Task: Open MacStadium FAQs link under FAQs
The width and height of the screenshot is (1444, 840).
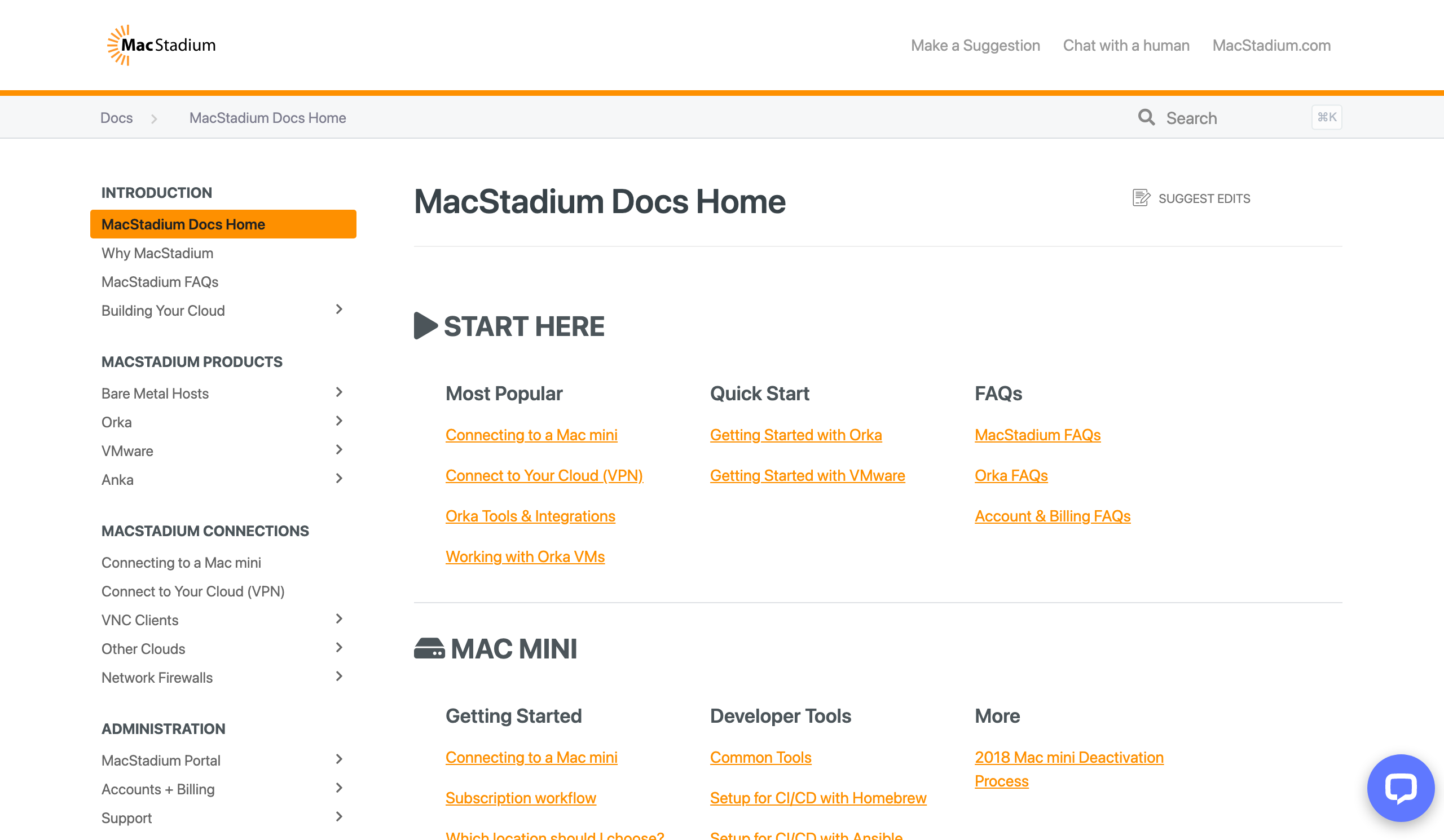Action: click(1037, 435)
